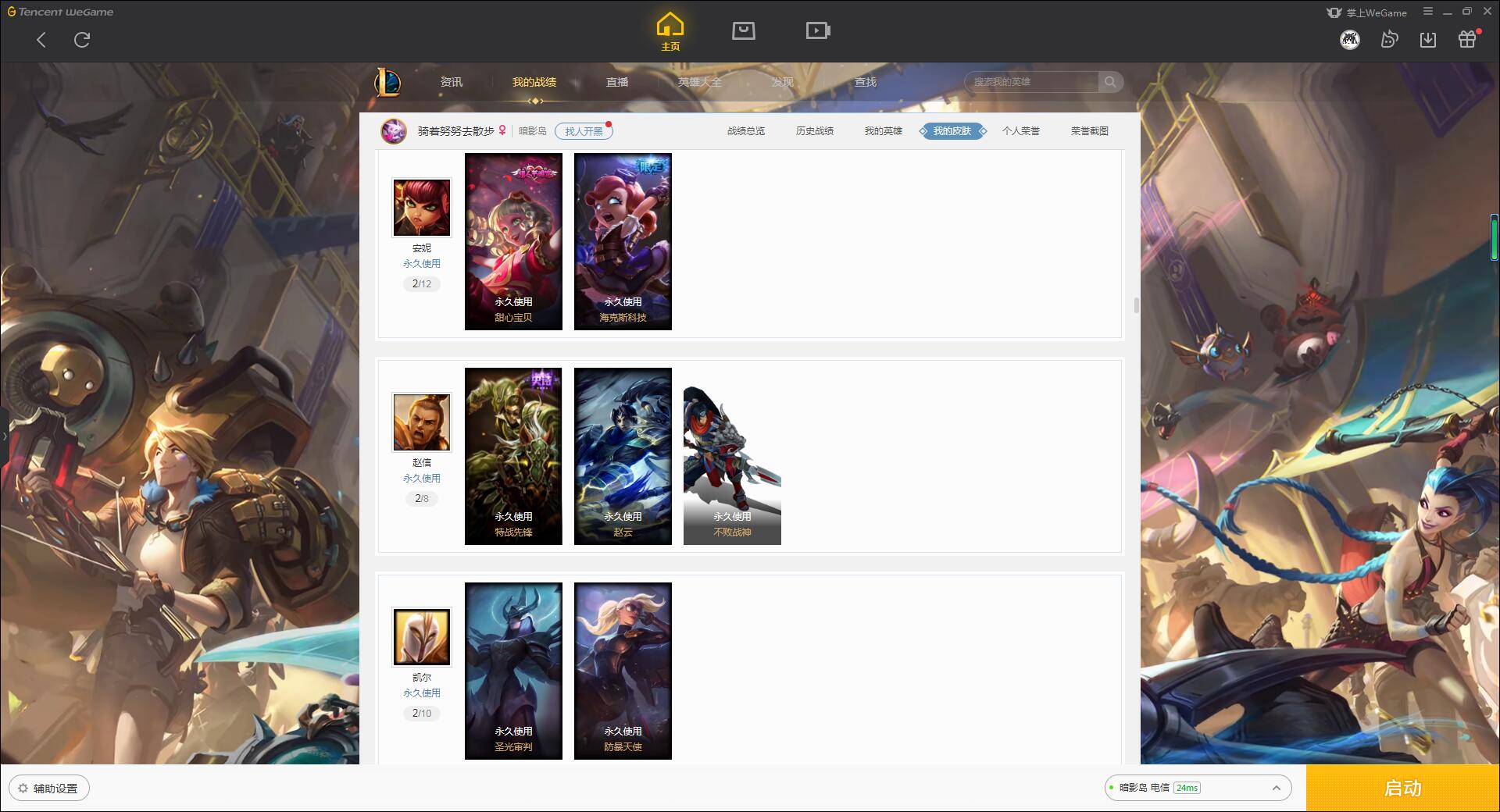This screenshot has width=1500, height=812.
Task: Open the 特战先锋 skin thumbnail
Action: click(513, 456)
